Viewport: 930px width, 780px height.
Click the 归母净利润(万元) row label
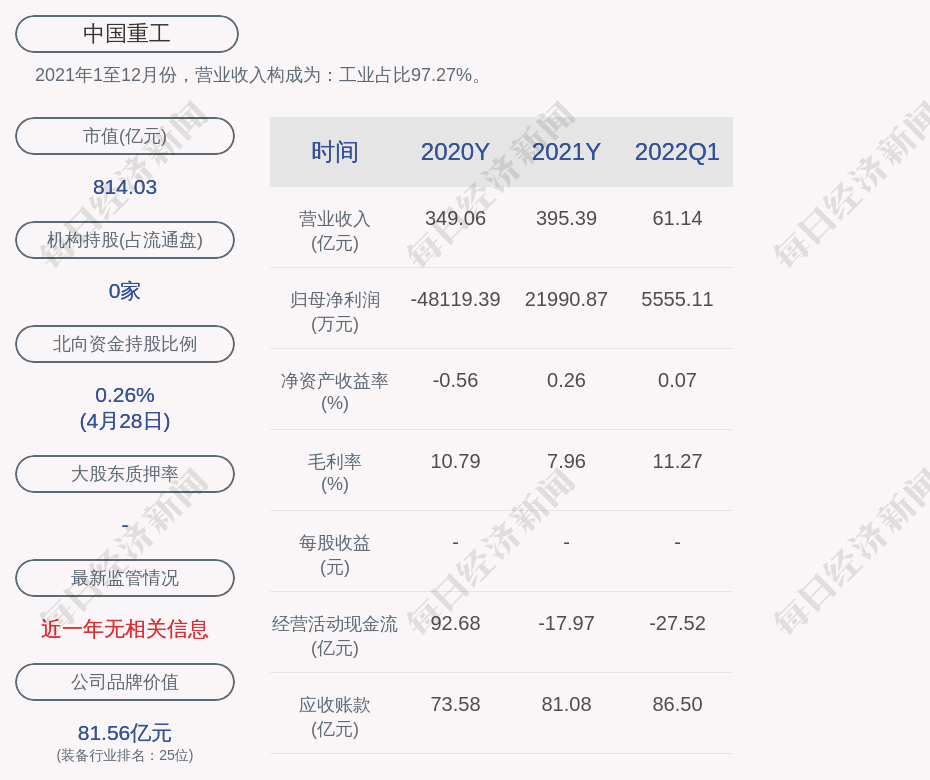click(x=335, y=311)
